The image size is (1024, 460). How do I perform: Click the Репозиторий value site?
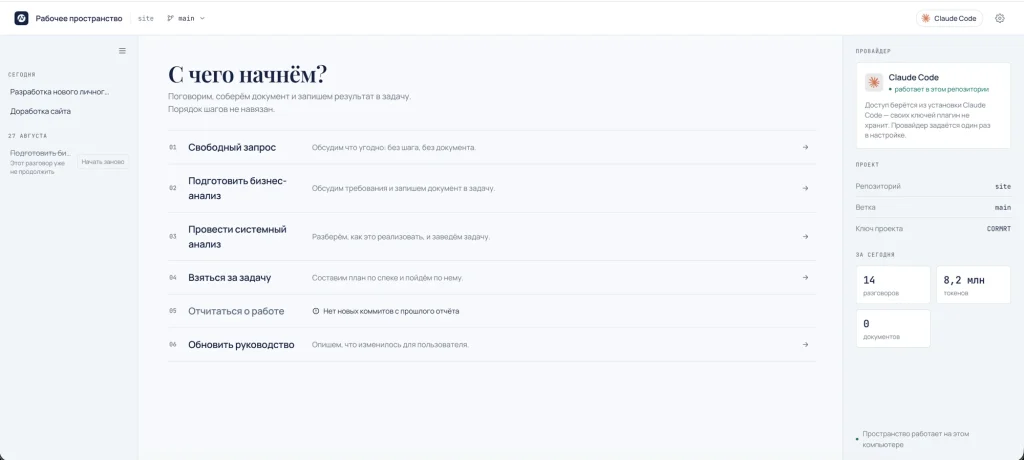pos(1003,186)
